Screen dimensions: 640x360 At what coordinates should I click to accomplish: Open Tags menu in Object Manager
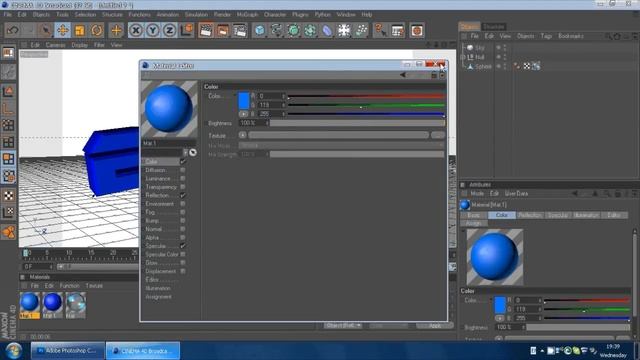point(546,36)
